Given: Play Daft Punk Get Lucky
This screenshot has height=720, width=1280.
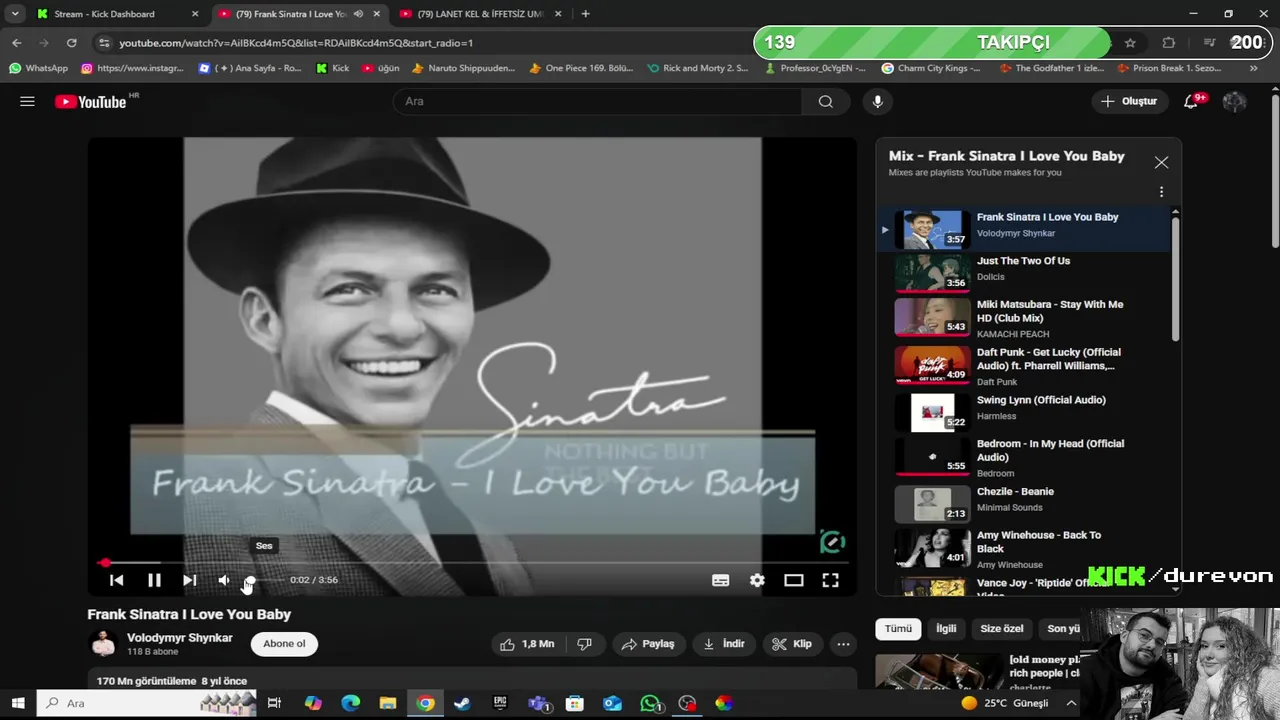Looking at the screenshot, I should [x=1023, y=366].
